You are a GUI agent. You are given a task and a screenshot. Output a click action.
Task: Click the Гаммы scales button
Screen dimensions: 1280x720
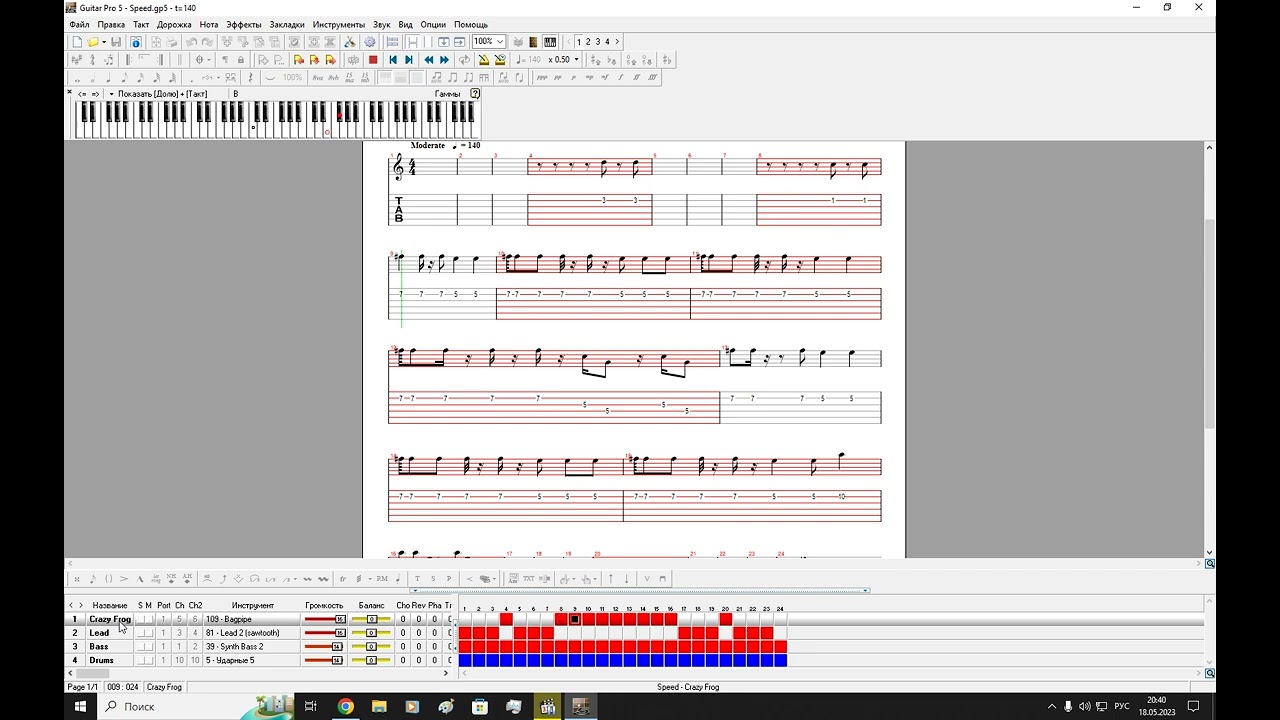coord(447,94)
